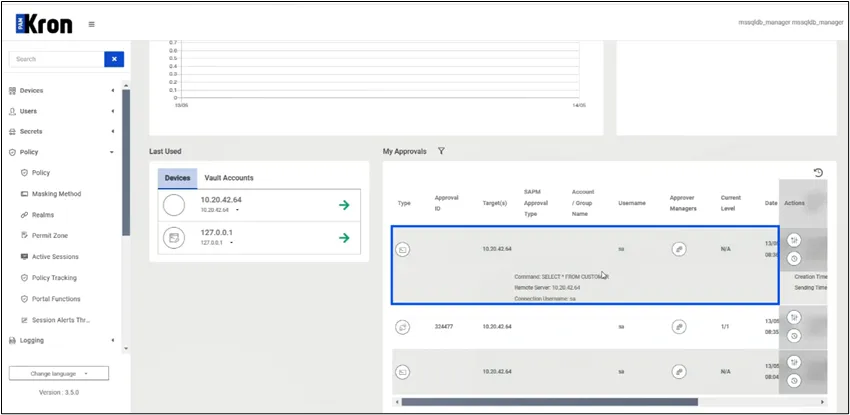
Task: Open the My Approvals filter funnel
Action: coord(441,151)
